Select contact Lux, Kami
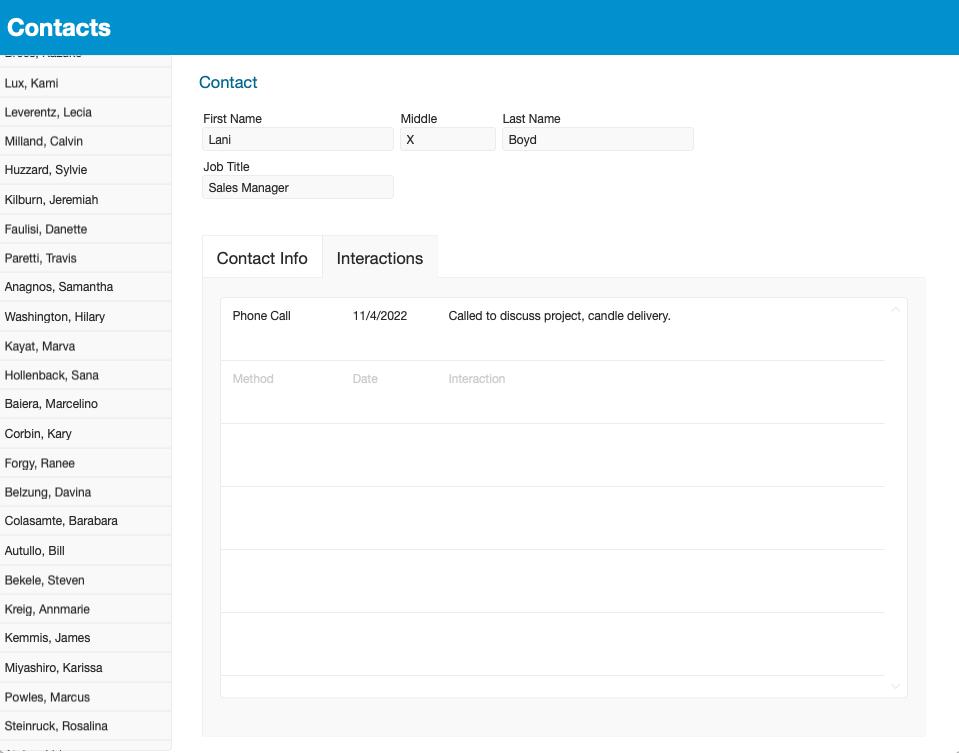The image size is (959, 753). [85, 82]
